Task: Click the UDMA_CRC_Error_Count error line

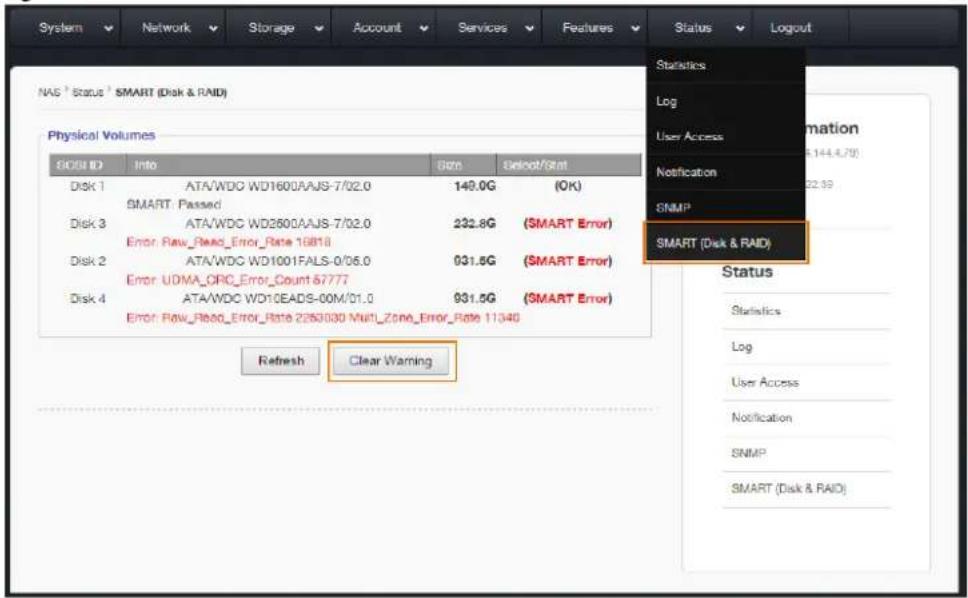Action: pos(238,280)
